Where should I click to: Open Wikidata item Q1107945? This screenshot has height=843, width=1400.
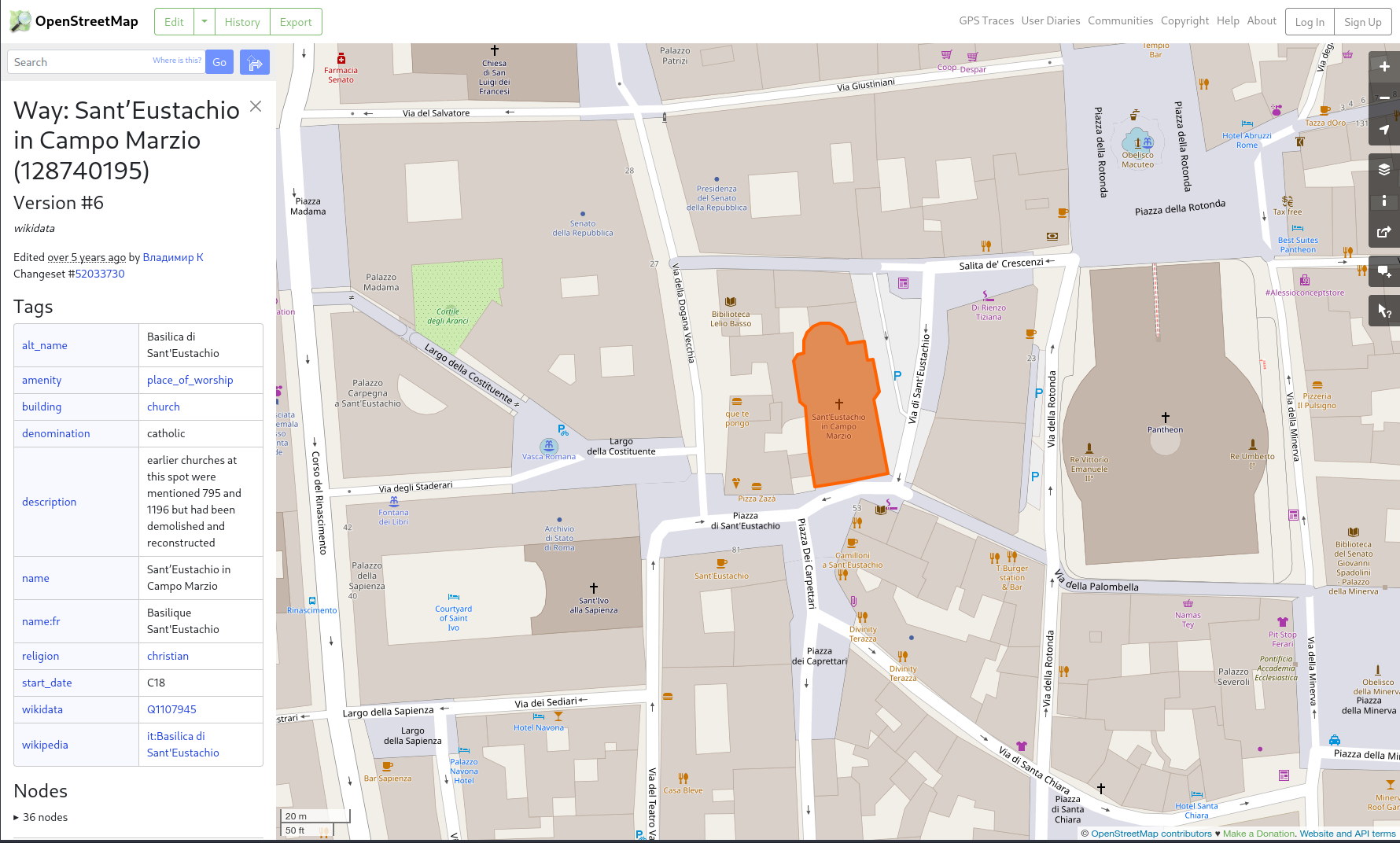[171, 709]
